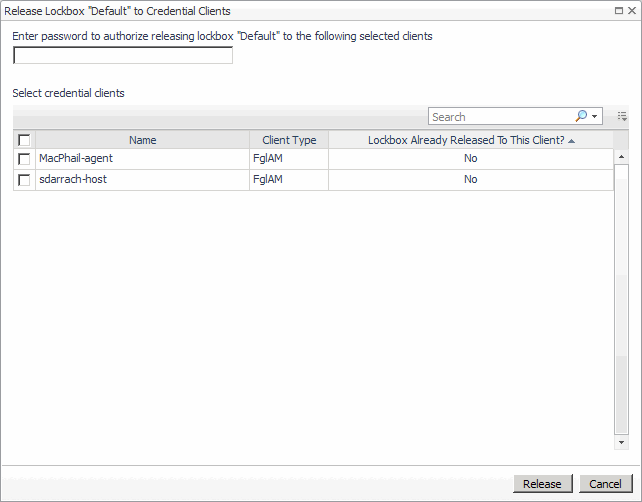Check the sdarrach-host client checkbox
The height and width of the screenshot is (502, 642).
point(24,180)
